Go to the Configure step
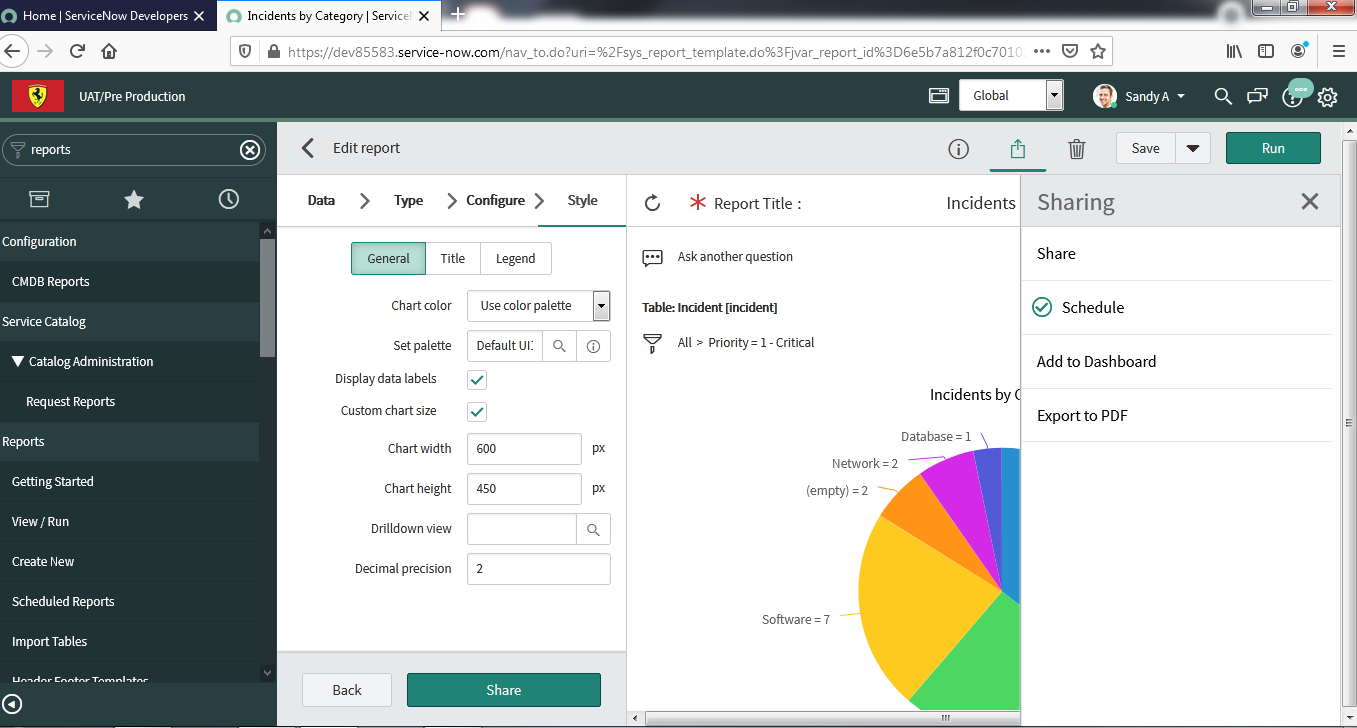 pos(495,200)
